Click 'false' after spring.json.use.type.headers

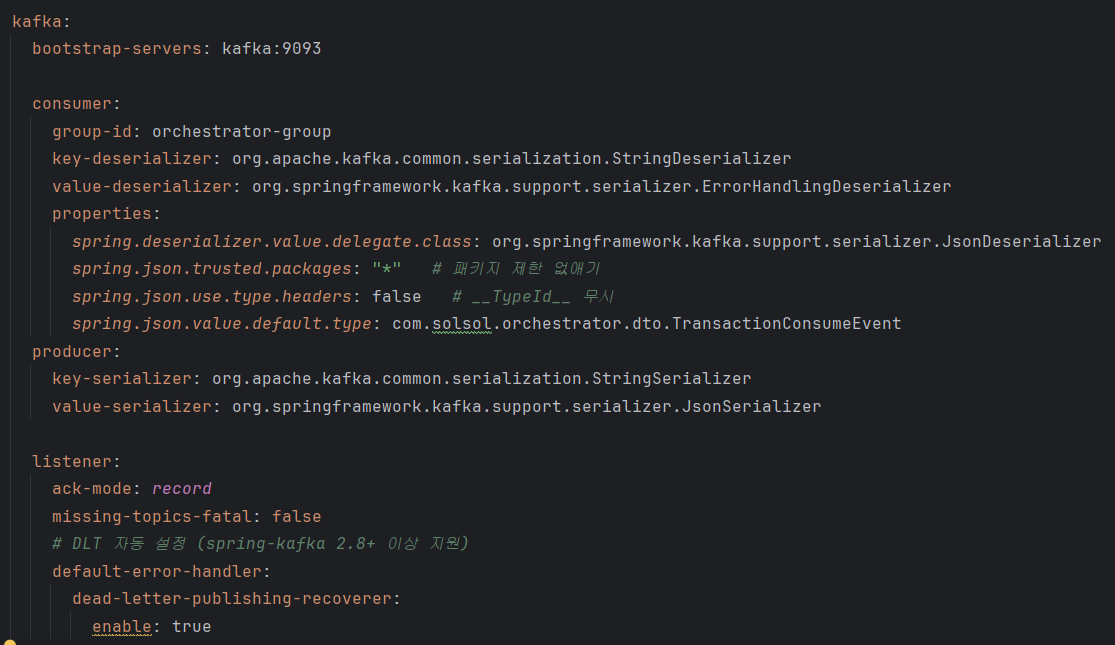[396, 296]
